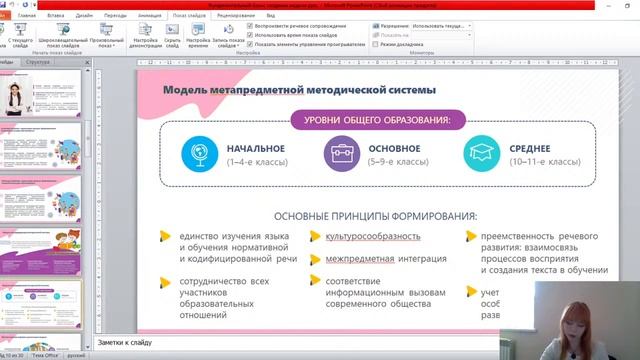
Task: Click bullet text сотрудничество всех участников
Action: coord(224,298)
